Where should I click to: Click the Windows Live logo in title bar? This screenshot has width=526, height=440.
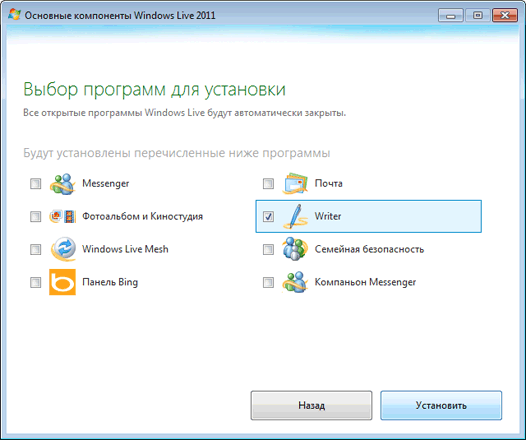coord(14,15)
